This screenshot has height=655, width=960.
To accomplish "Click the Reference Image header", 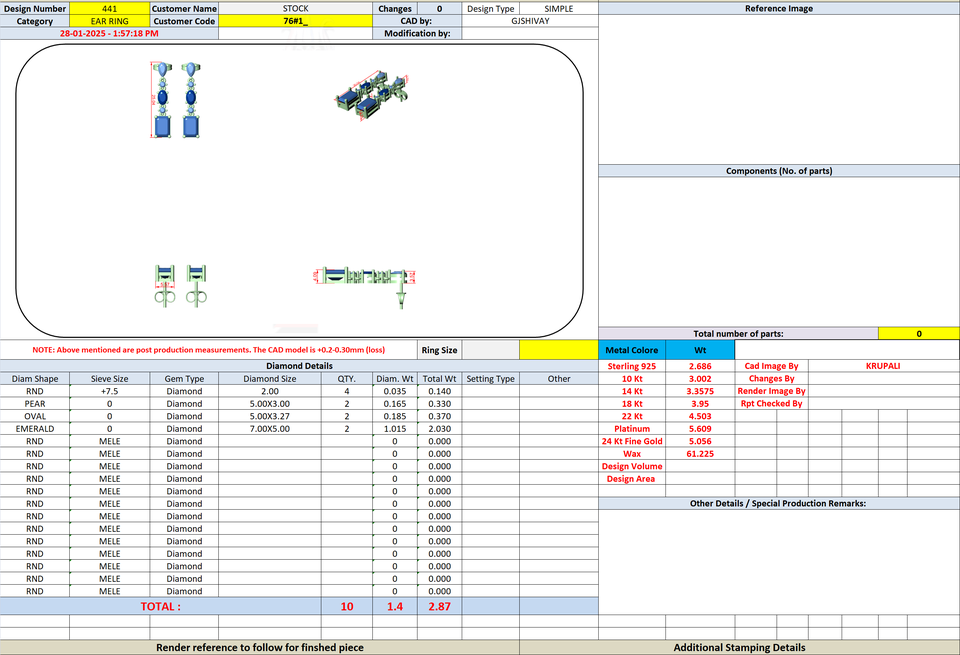I will point(779,9).
